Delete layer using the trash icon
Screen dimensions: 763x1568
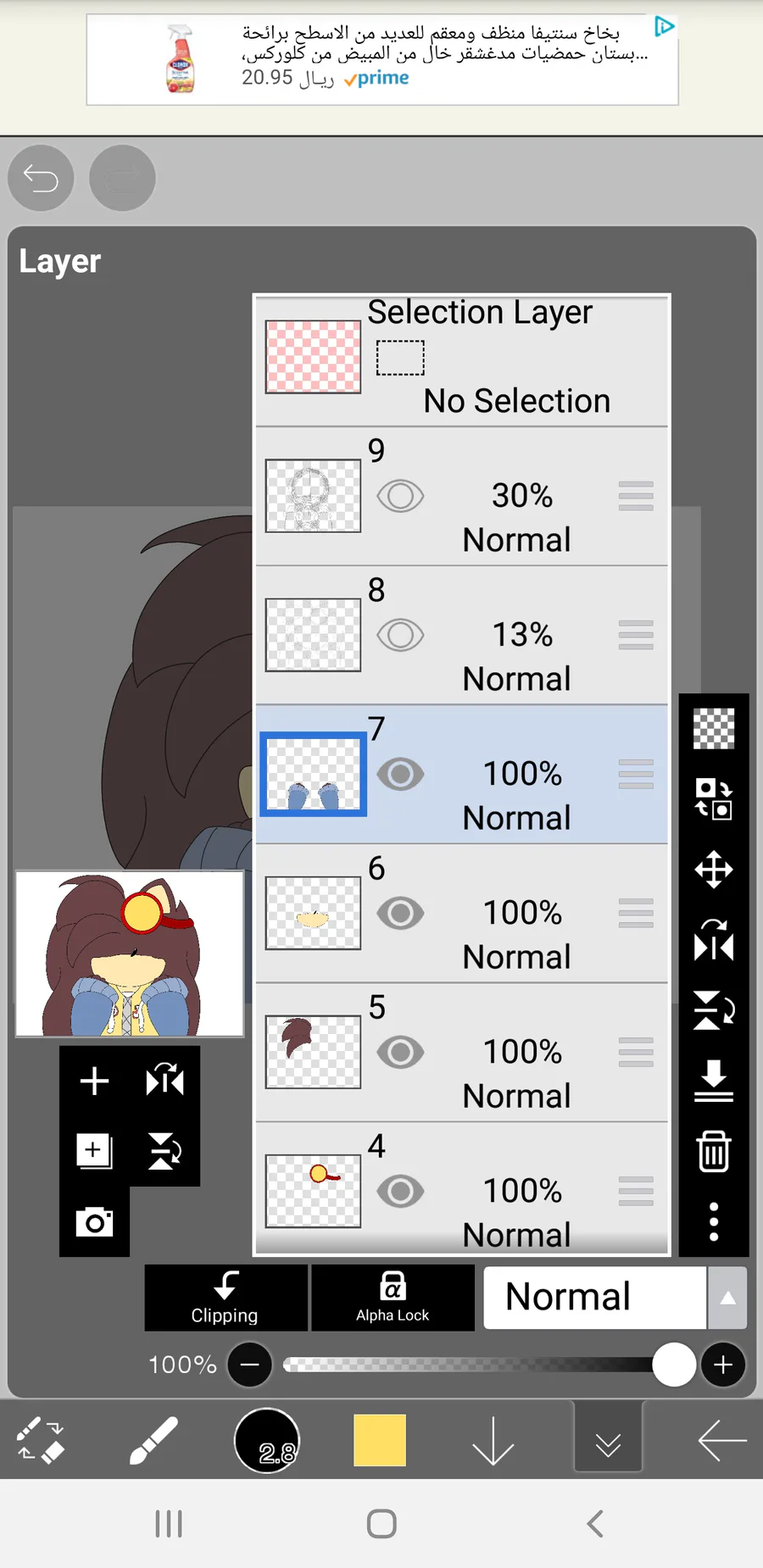[x=714, y=1152]
